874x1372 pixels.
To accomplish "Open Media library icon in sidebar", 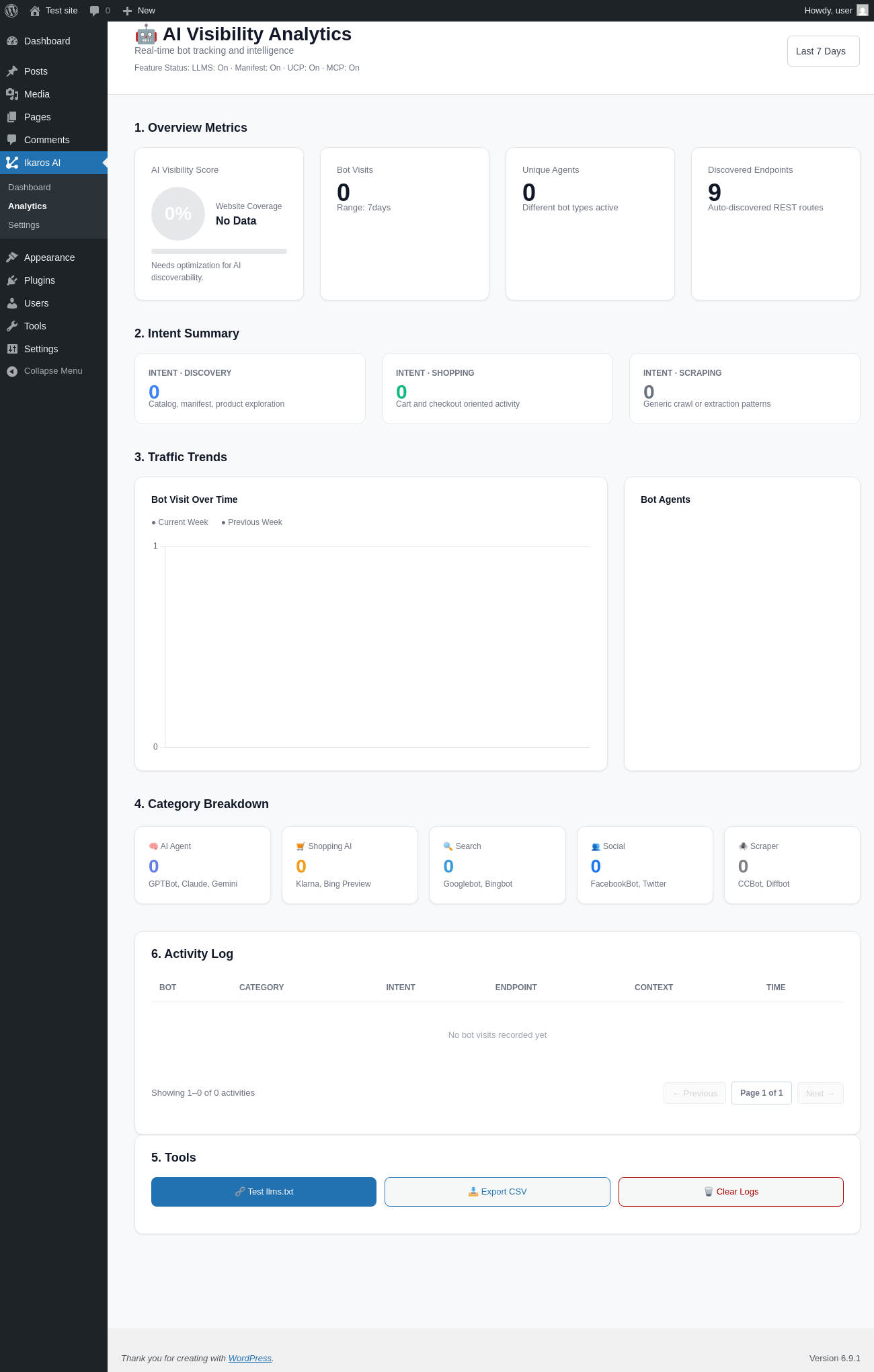I will 12,94.
